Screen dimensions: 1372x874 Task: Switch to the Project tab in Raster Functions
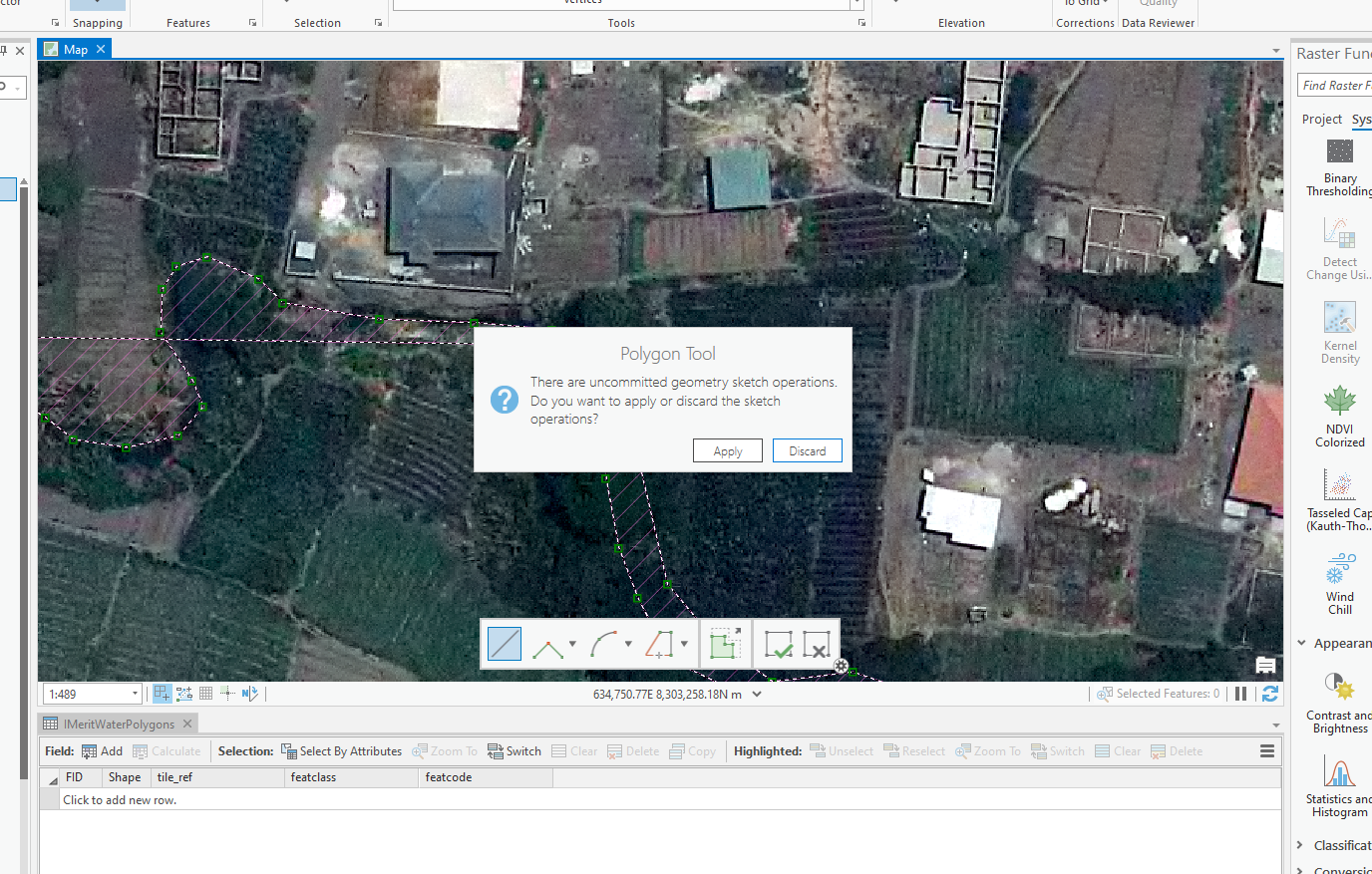[1322, 120]
